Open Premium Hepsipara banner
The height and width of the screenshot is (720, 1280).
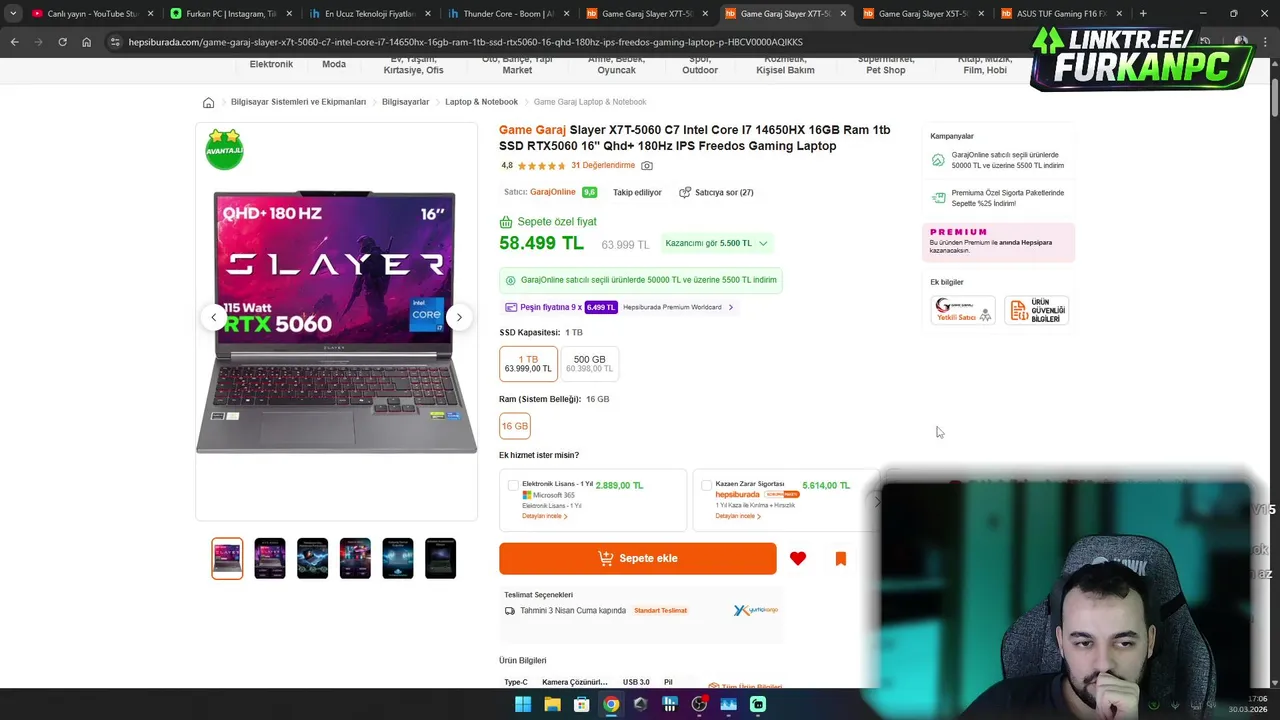(x=998, y=242)
